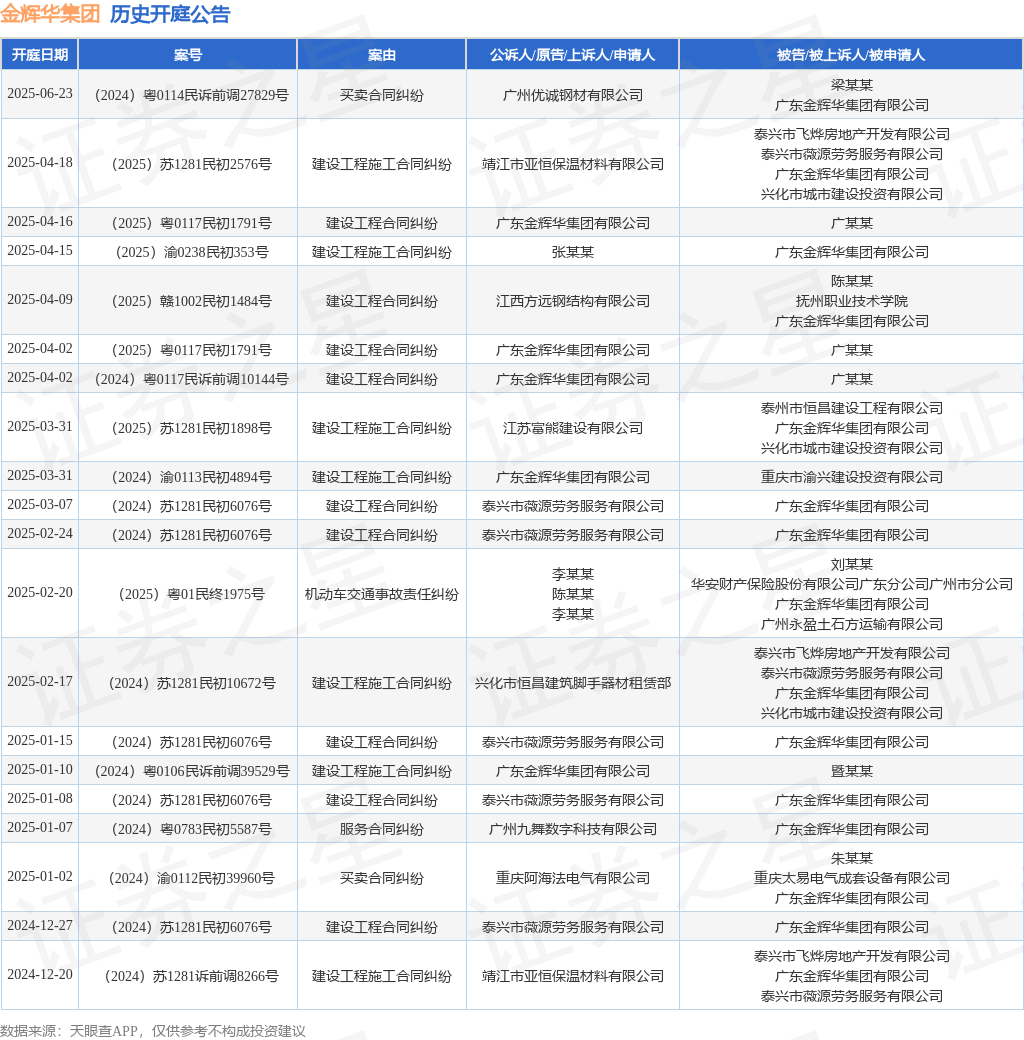1024x1040 pixels.
Task: Select the 开庭日期 column header
Action: coord(40,55)
